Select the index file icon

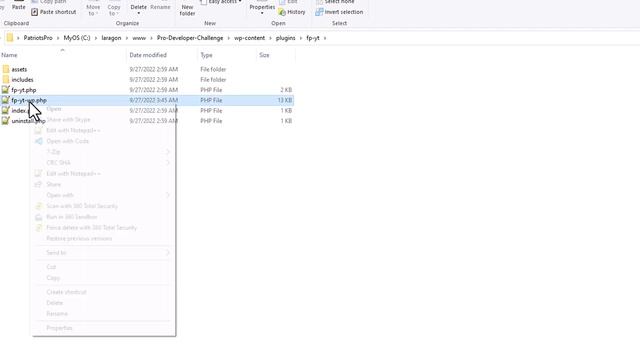5,110
